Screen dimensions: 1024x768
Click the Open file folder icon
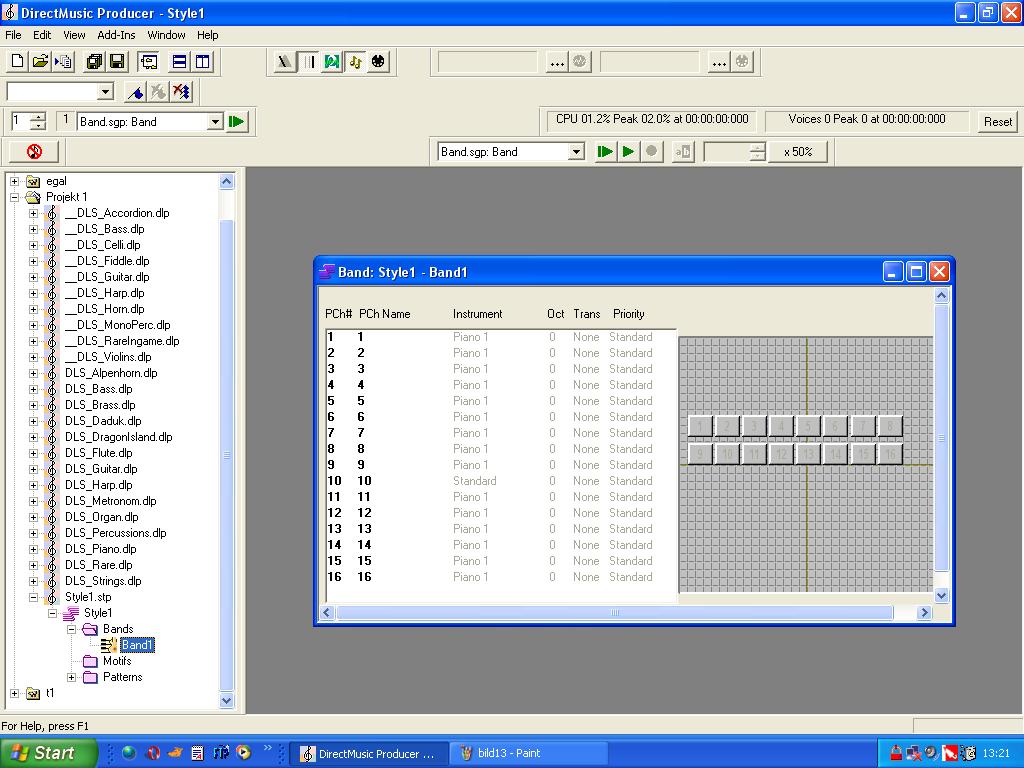click(x=40, y=62)
